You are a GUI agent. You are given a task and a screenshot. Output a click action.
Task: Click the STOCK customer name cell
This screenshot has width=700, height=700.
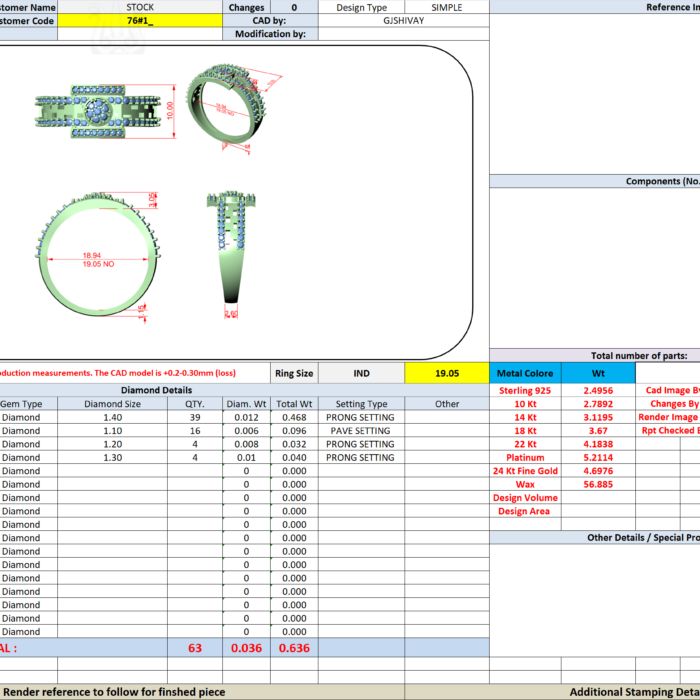pos(140,7)
